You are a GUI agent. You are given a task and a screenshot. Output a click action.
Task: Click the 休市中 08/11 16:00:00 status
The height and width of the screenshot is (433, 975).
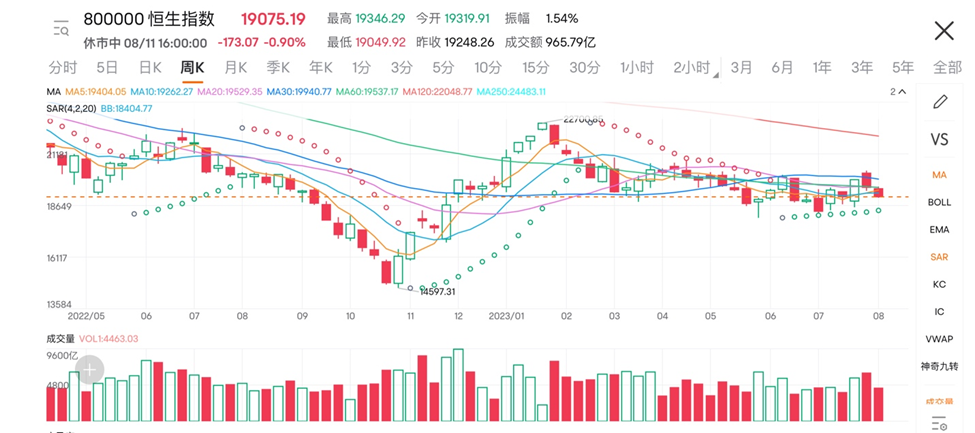145,42
